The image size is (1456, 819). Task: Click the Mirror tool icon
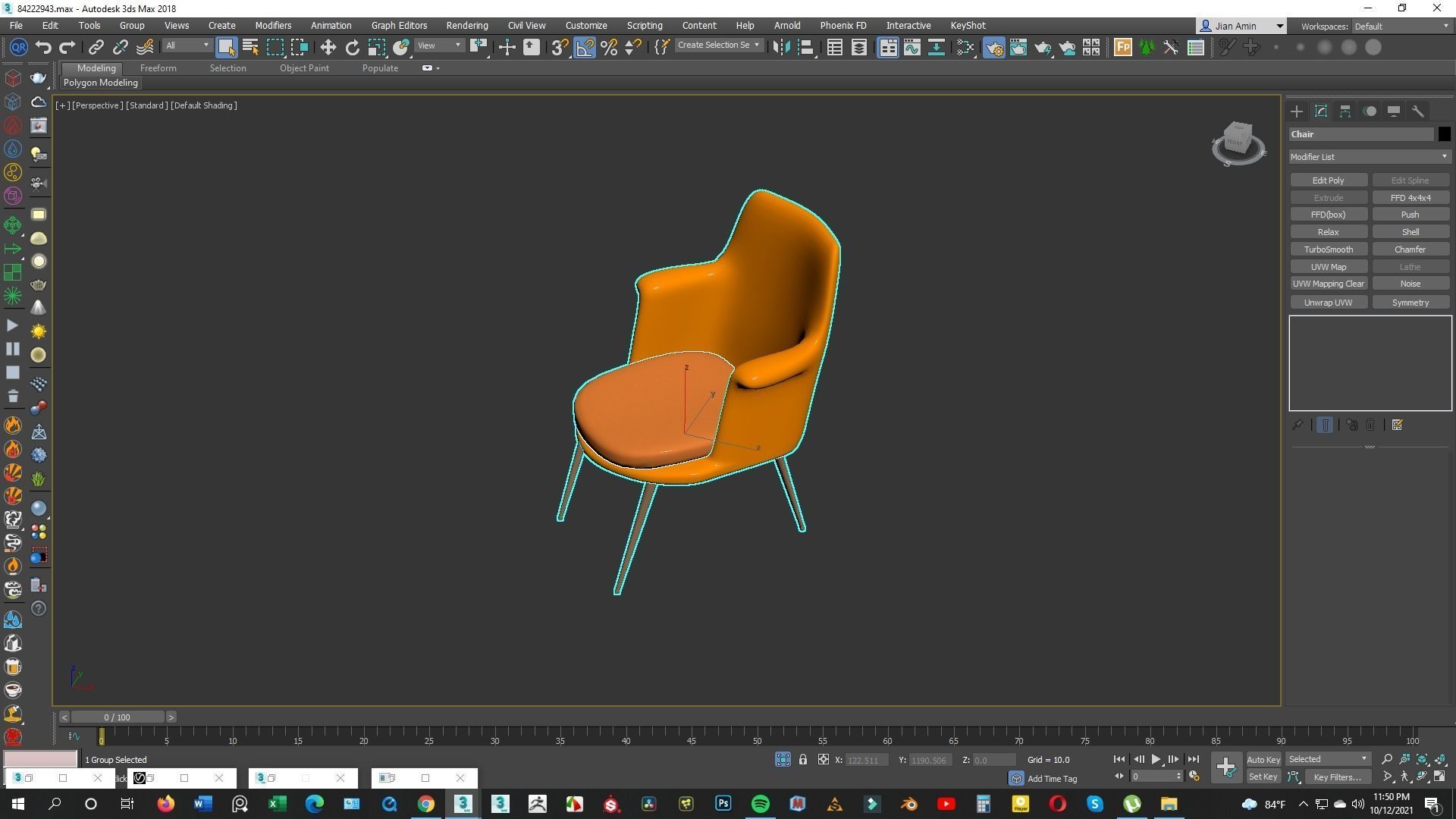tap(781, 47)
